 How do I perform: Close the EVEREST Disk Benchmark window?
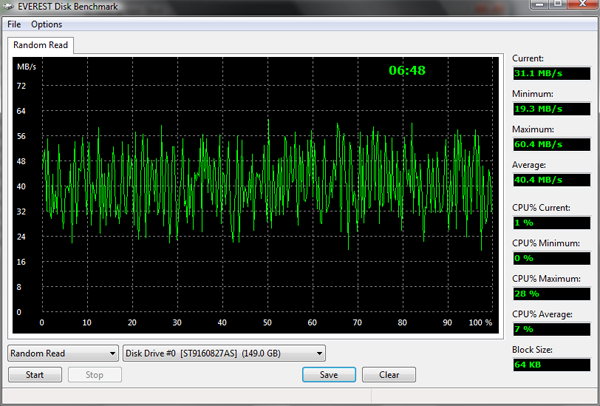(583, 4)
